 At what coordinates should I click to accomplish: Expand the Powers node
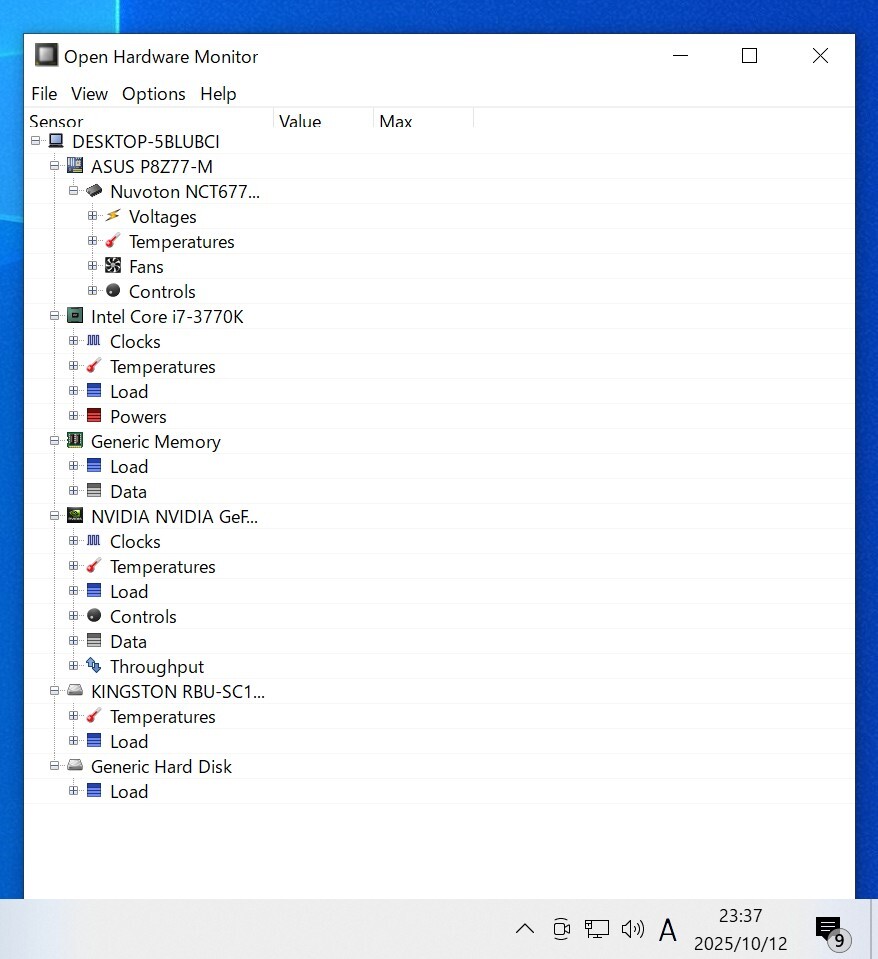click(x=73, y=416)
